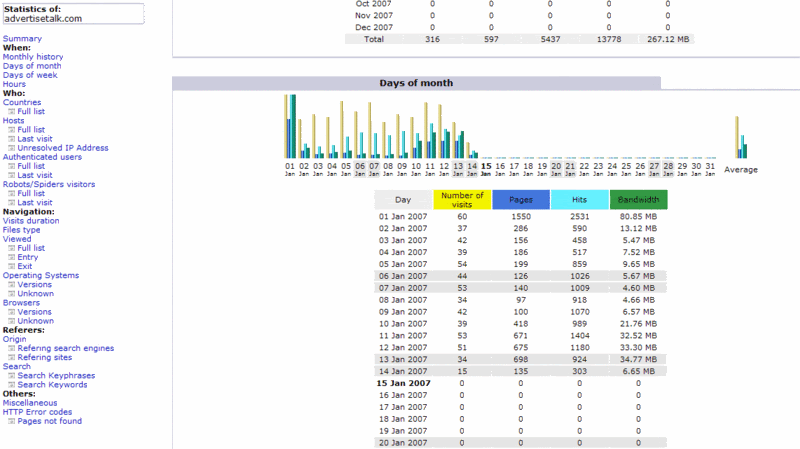Screen dimensions: 800x449
Task: Click the icon beside Refering search engines
Action: pos(11,348)
